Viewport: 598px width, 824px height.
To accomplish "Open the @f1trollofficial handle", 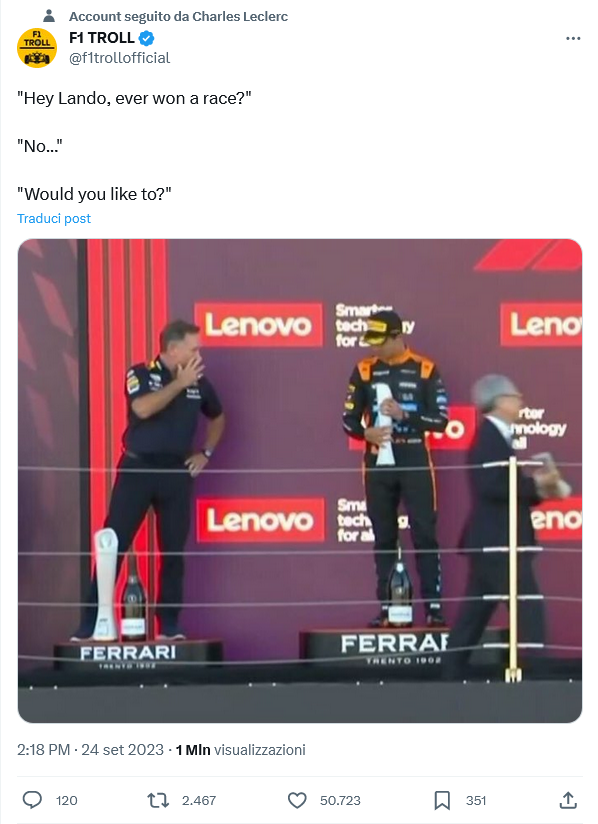I will [119, 58].
